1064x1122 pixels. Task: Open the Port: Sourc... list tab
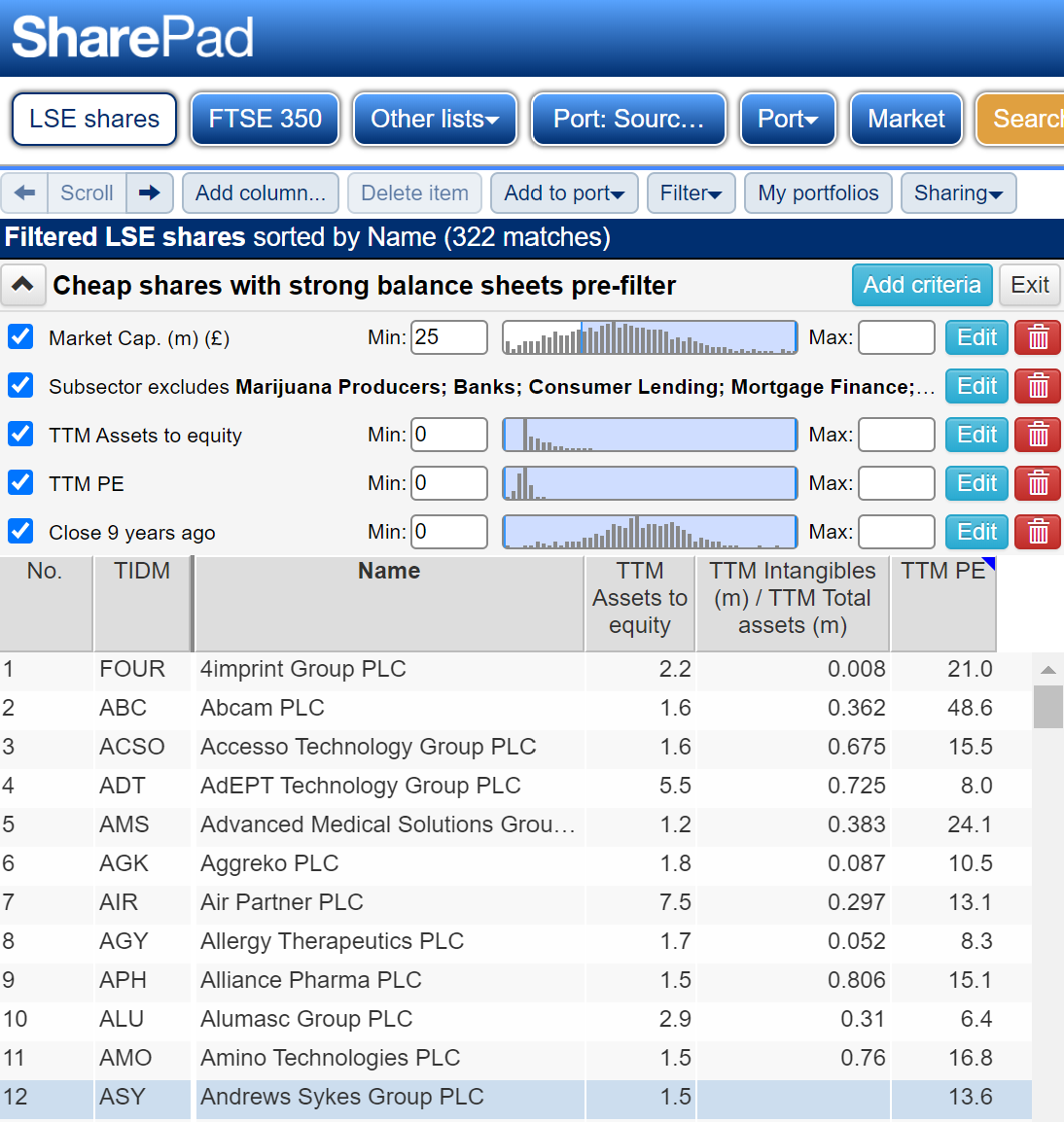point(628,119)
